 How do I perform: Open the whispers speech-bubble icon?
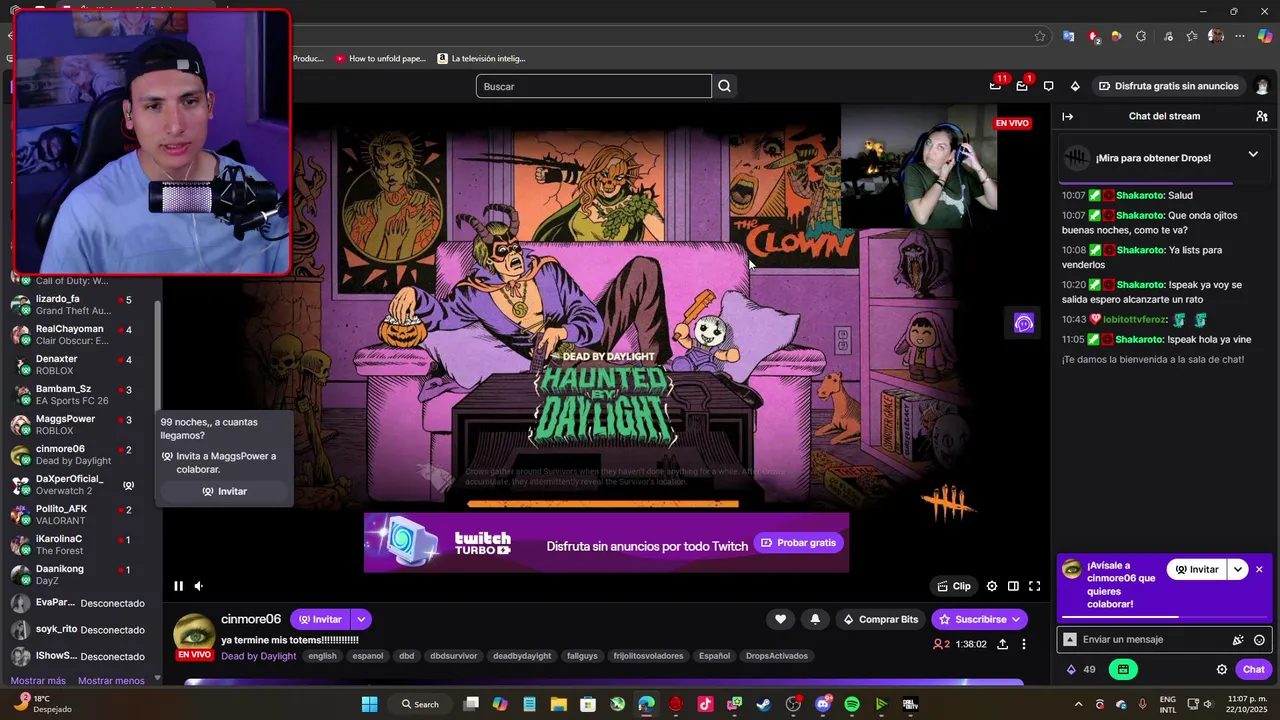1048,86
